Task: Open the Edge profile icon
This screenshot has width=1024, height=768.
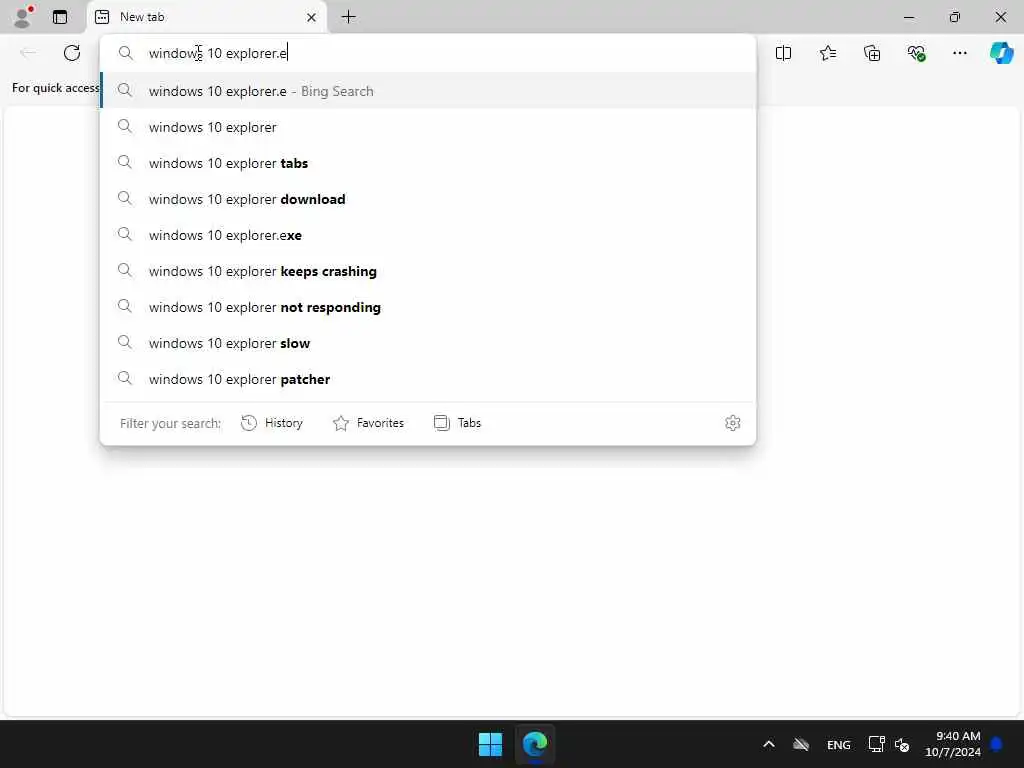Action: coord(23,17)
